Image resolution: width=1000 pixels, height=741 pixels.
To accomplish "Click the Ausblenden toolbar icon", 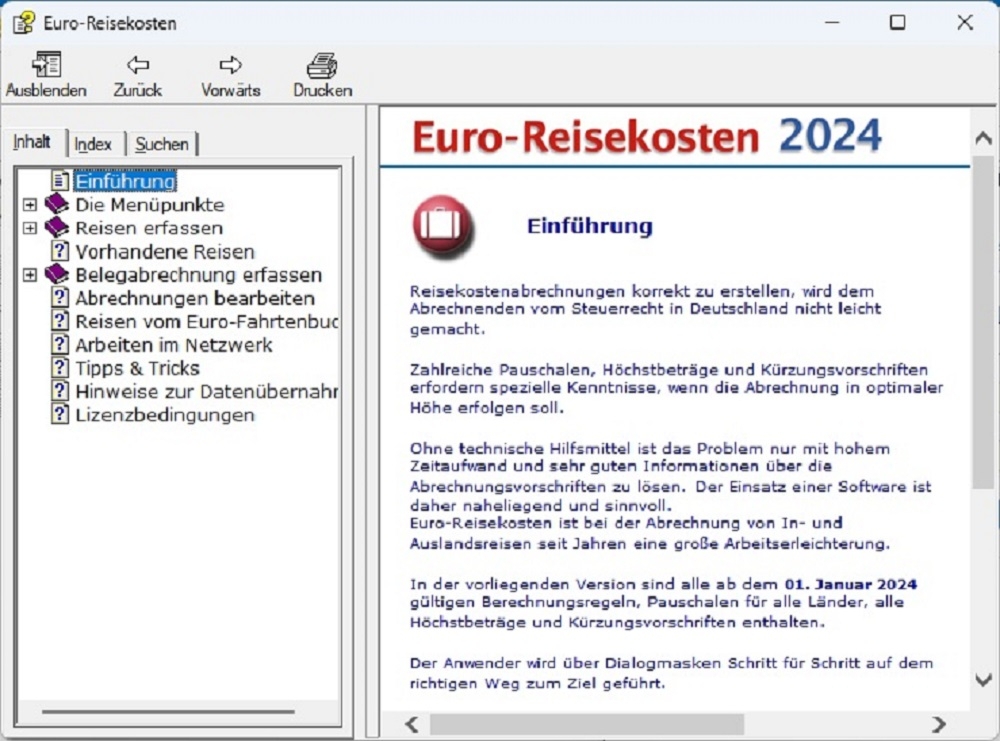I will coord(46,64).
